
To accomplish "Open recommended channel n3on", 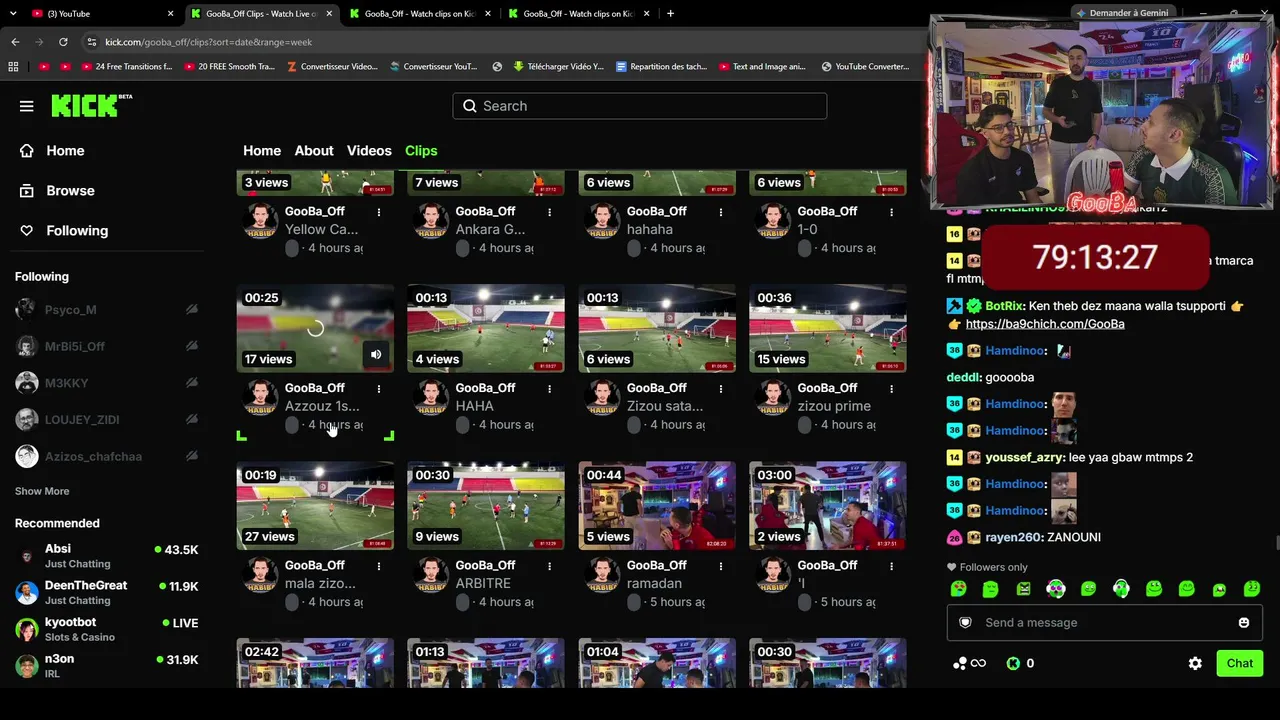I will [107, 666].
